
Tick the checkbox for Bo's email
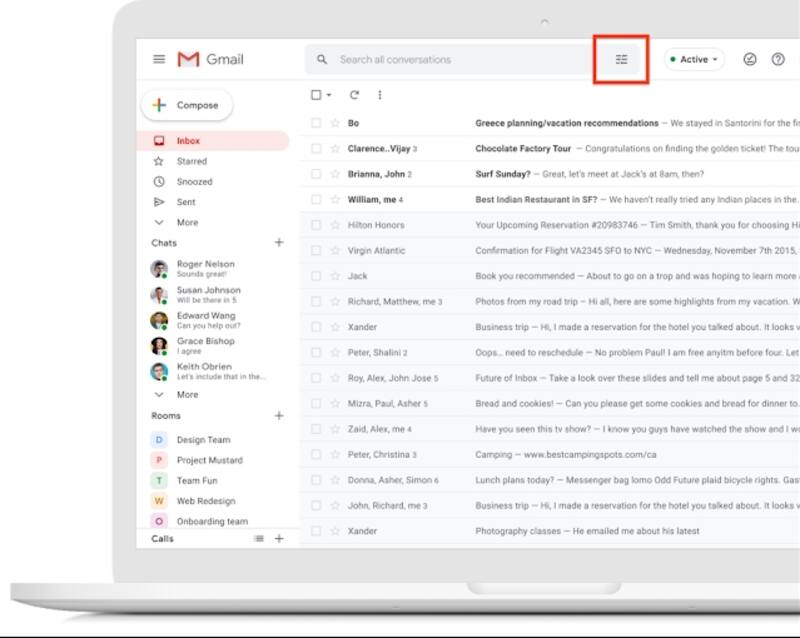tap(316, 123)
